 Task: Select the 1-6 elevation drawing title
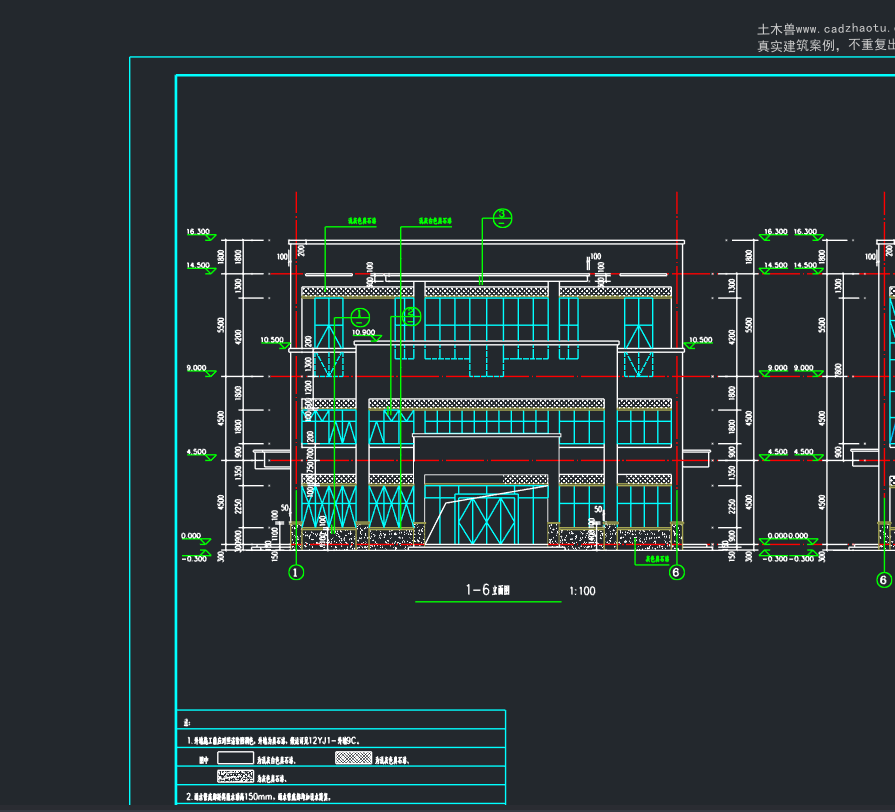487,590
